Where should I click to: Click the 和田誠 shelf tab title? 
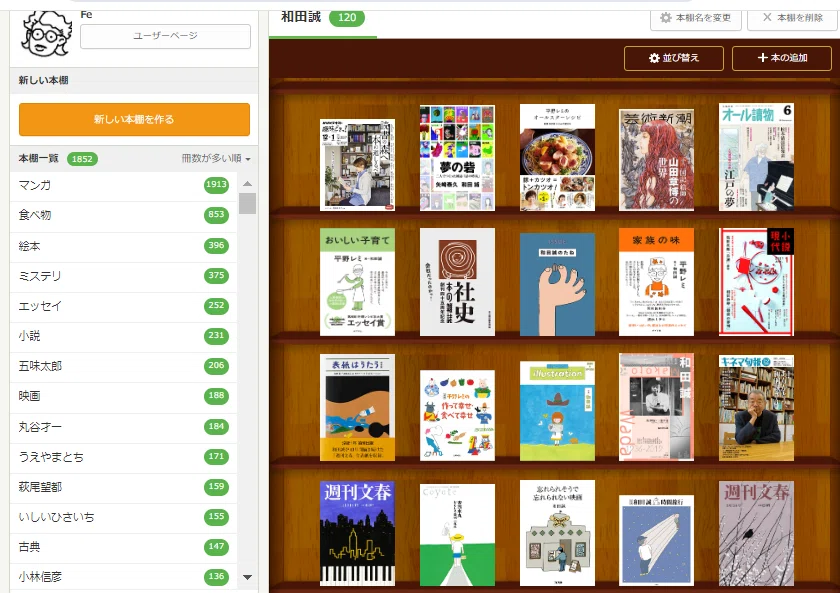301,17
